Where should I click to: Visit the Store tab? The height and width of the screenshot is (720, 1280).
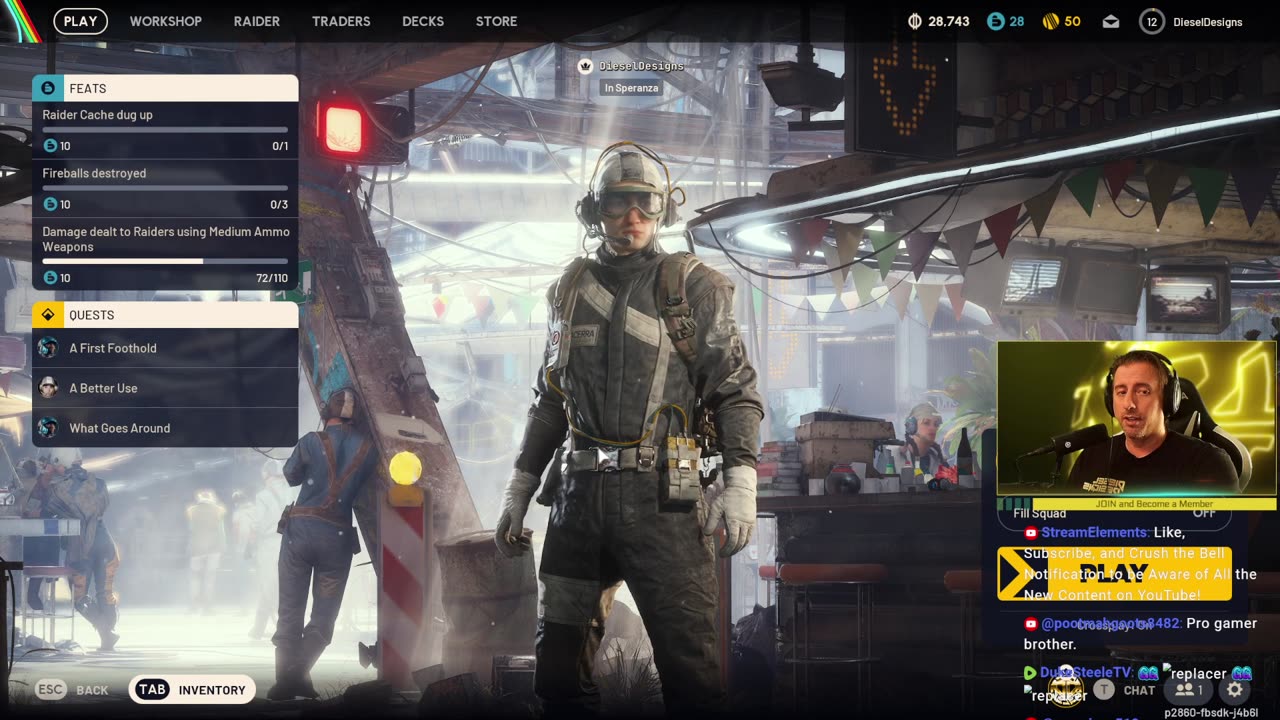496,21
